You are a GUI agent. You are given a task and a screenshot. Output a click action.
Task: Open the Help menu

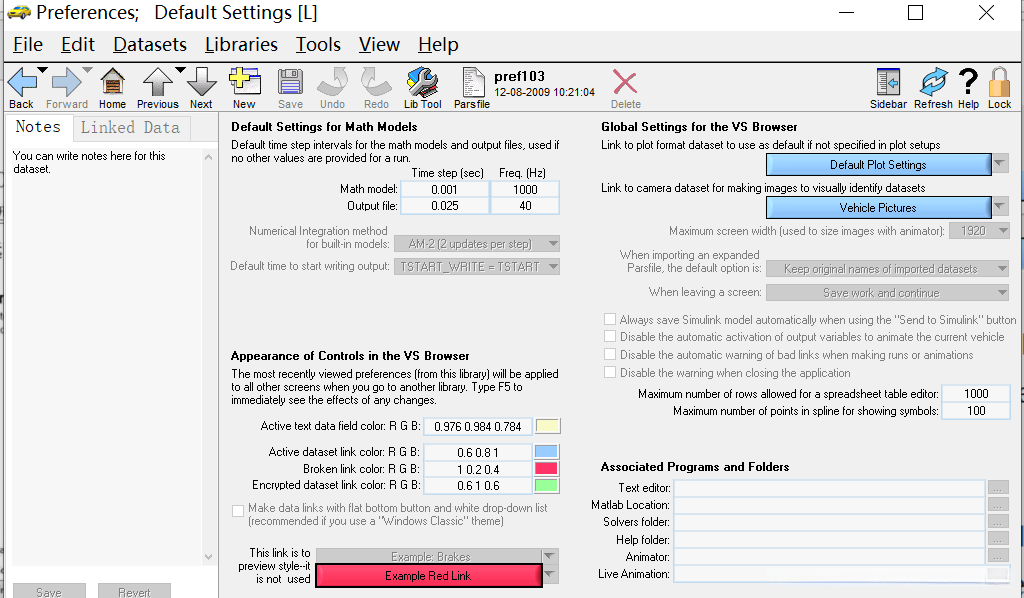(x=438, y=44)
